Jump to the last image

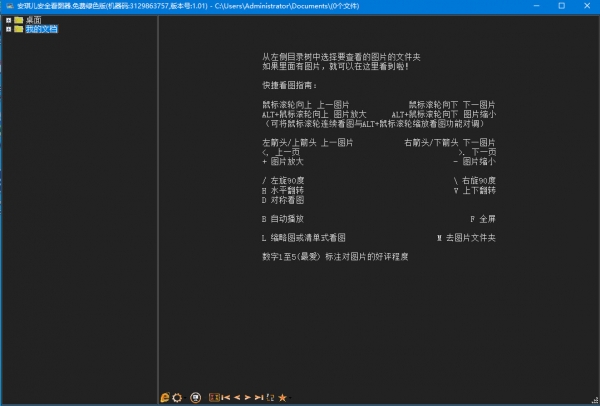tap(259, 398)
